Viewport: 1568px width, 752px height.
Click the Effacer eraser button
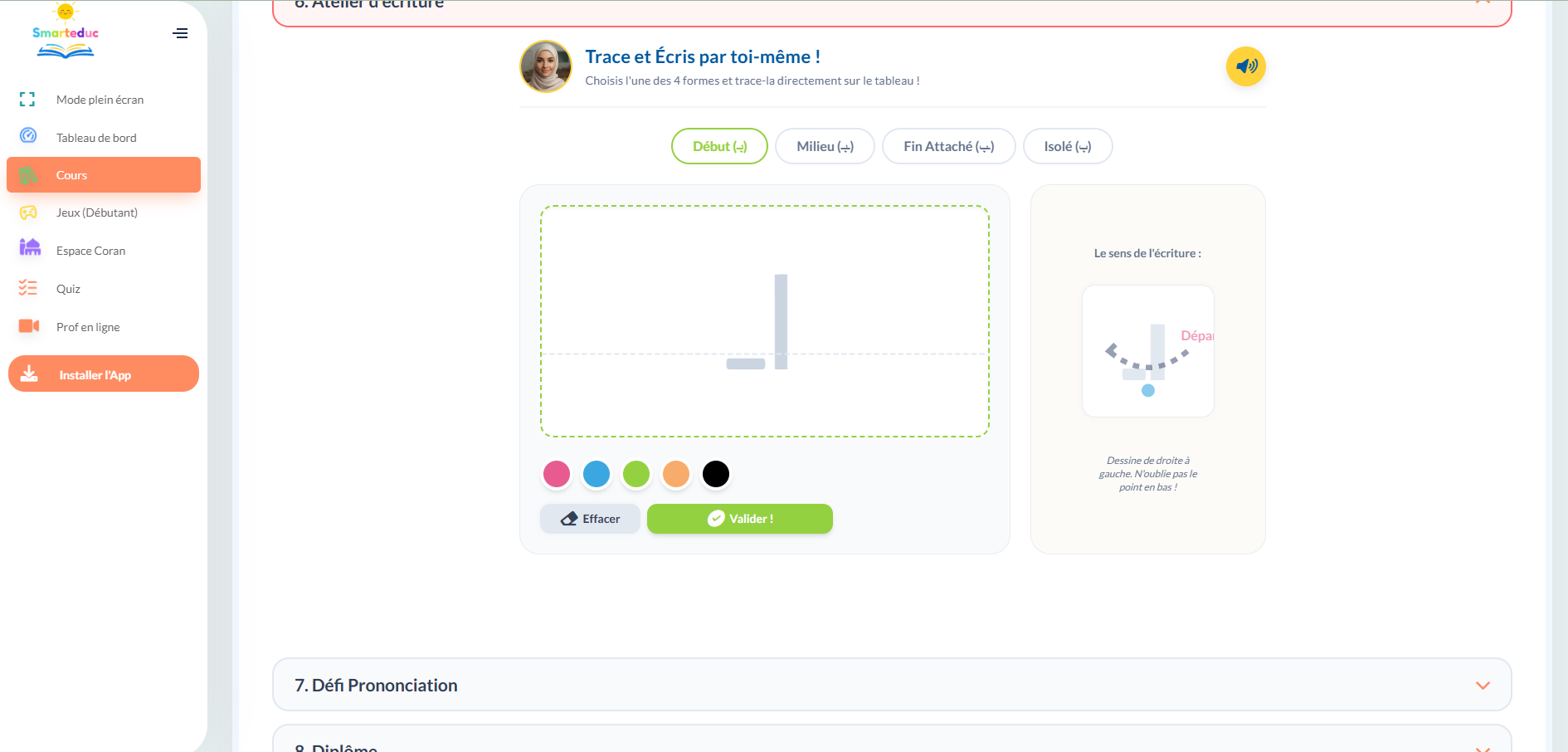point(590,519)
